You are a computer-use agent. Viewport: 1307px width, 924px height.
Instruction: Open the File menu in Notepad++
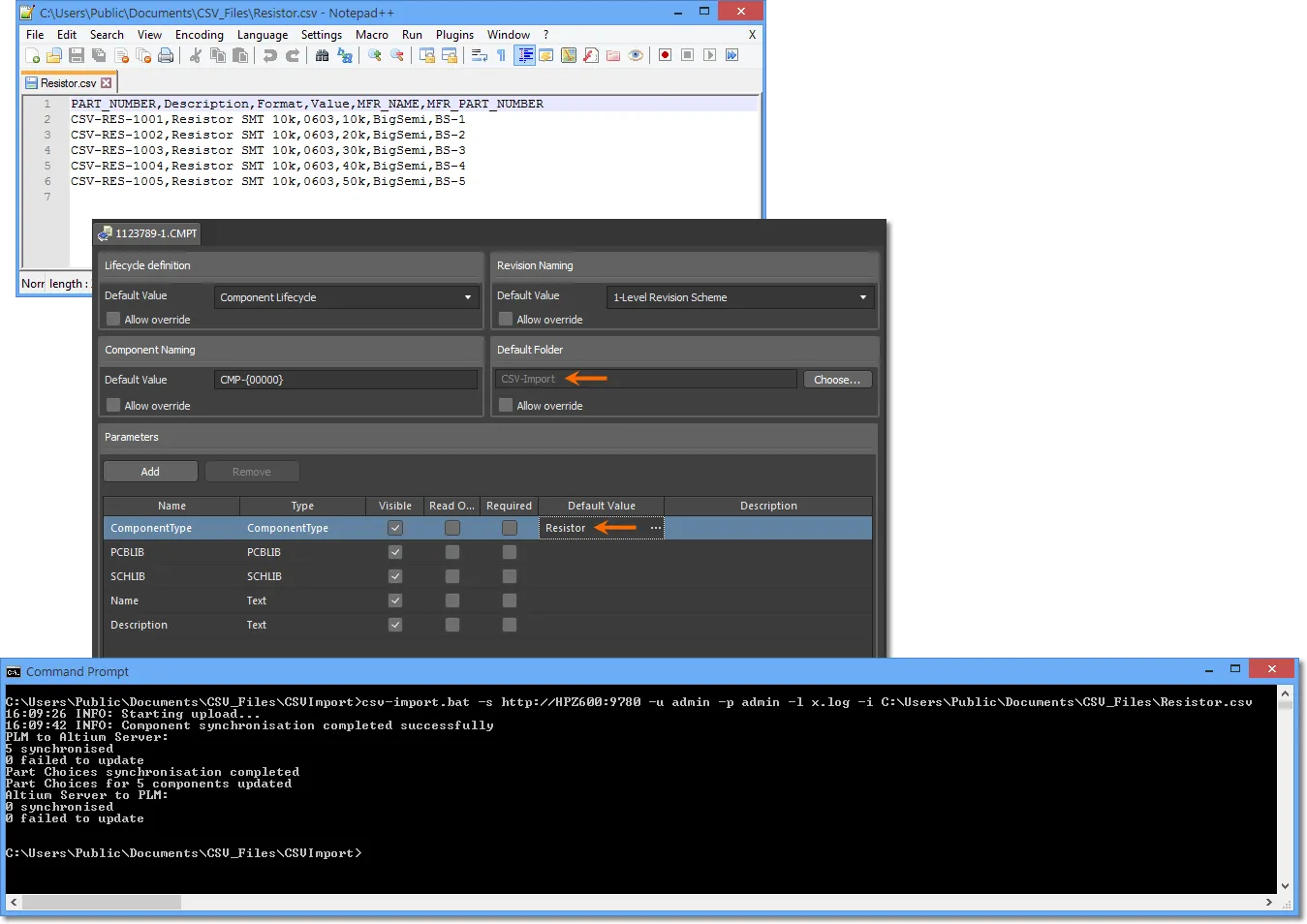[x=35, y=35]
